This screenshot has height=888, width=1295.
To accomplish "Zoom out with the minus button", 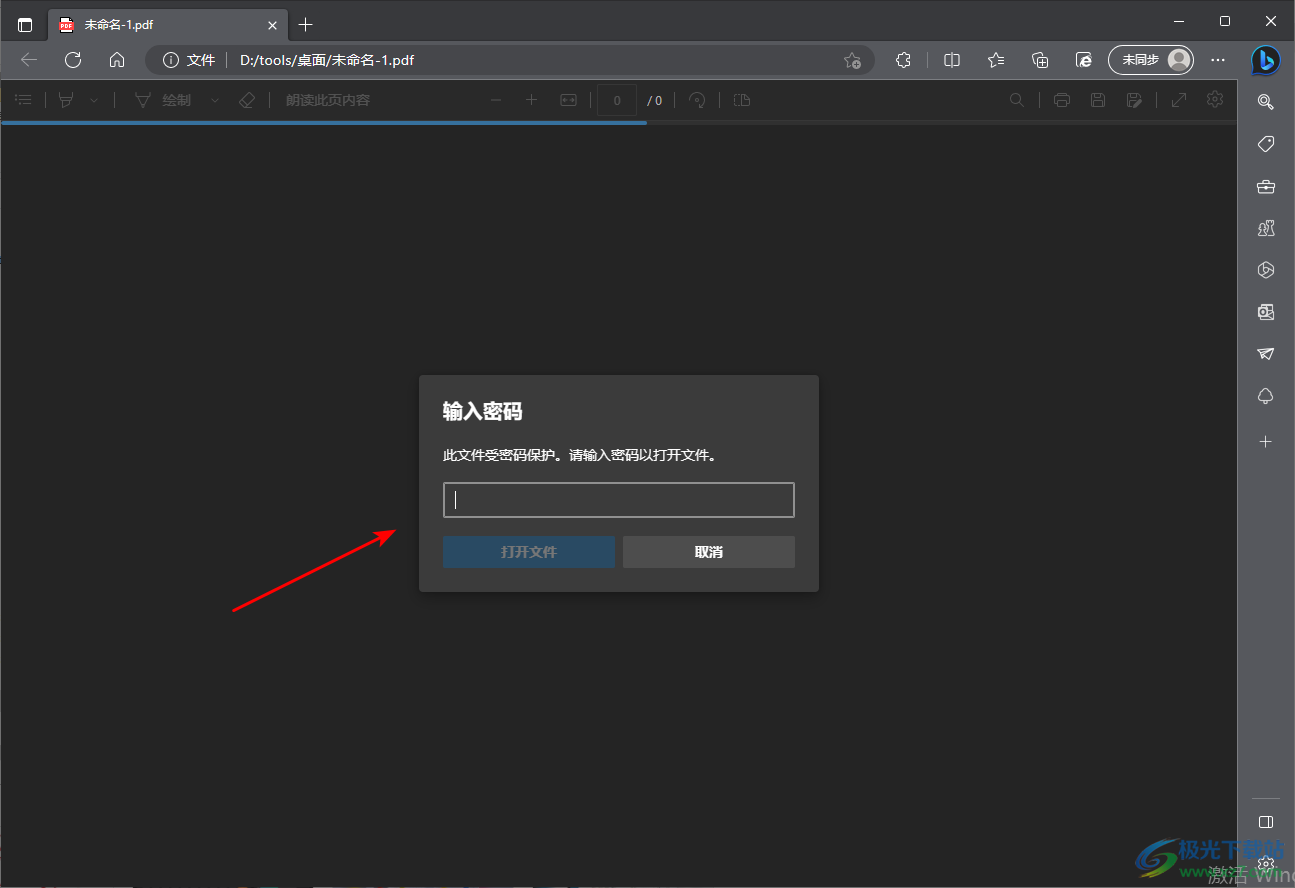I will [x=496, y=100].
